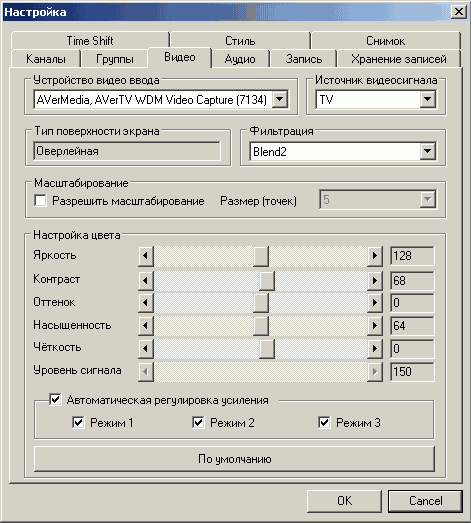Click right arrow of Яркость slider
Image resolution: width=471 pixels, height=523 pixels.
pyautogui.click(x=375, y=256)
